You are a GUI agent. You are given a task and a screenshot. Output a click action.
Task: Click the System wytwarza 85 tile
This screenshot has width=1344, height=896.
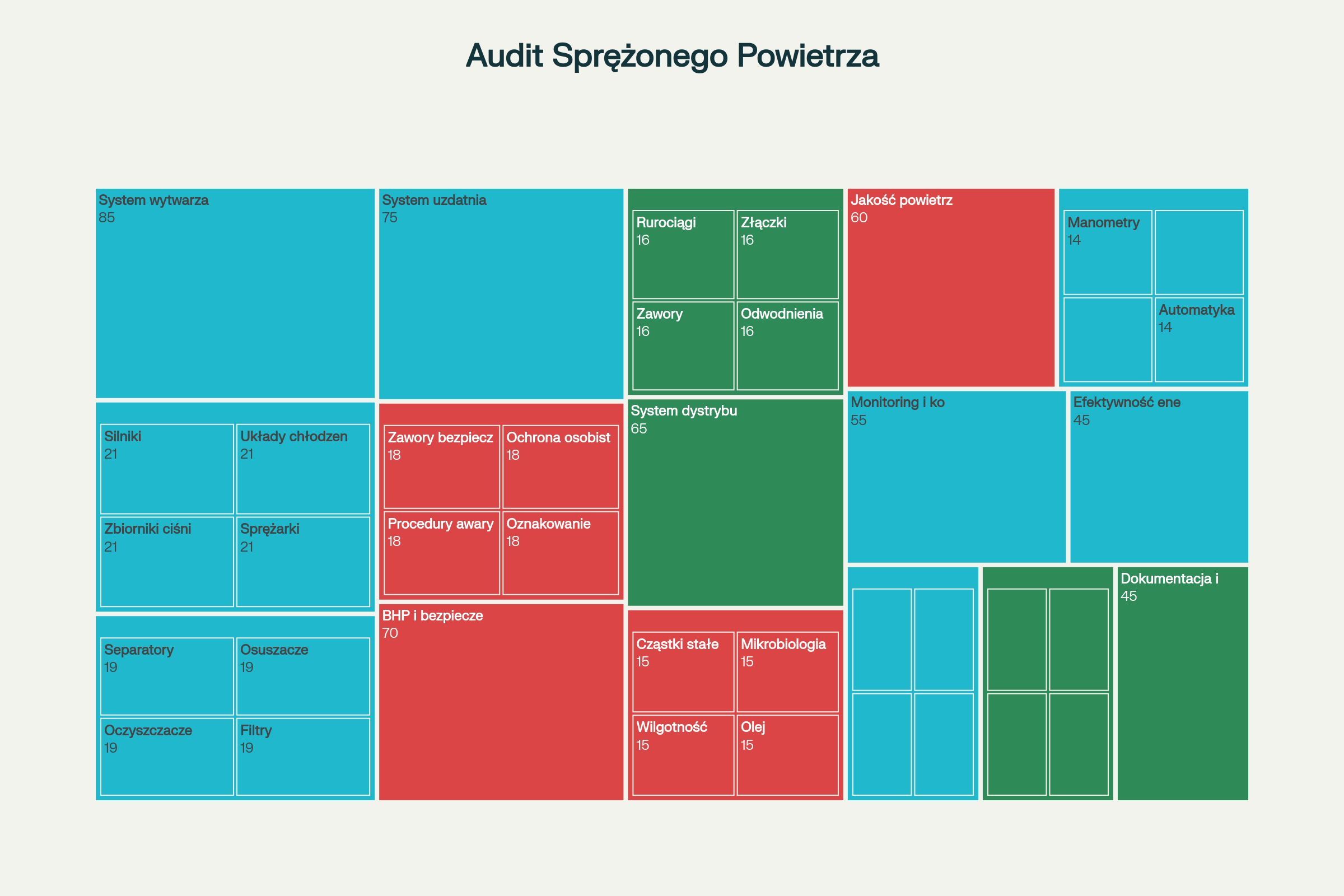point(235,293)
